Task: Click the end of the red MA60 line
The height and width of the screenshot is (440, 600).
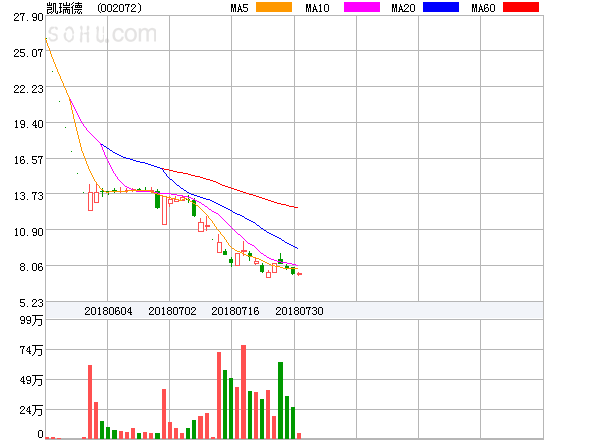Action: pos(297,207)
